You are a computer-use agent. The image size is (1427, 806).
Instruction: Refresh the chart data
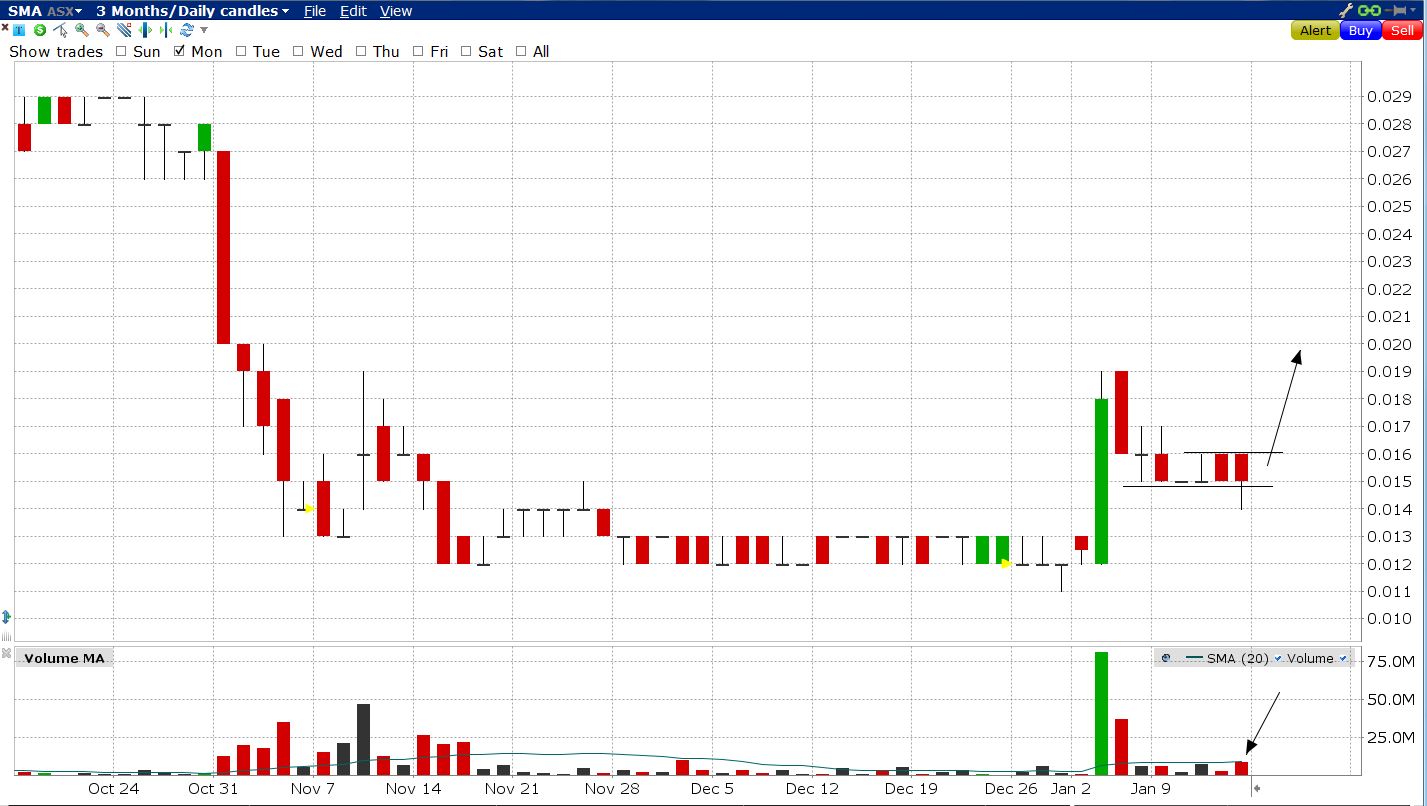187,30
